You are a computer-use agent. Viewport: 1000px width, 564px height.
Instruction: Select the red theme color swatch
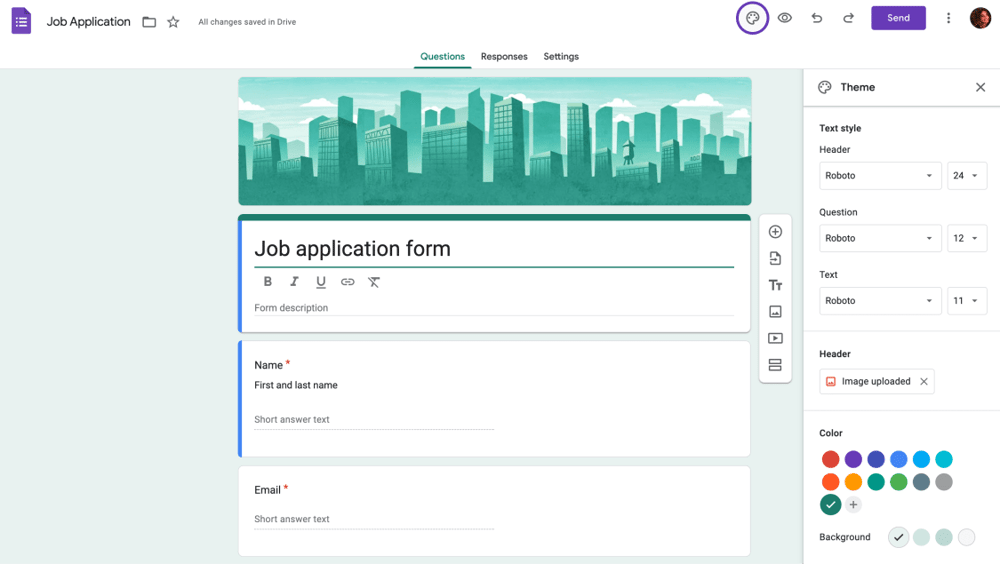pyautogui.click(x=830, y=460)
